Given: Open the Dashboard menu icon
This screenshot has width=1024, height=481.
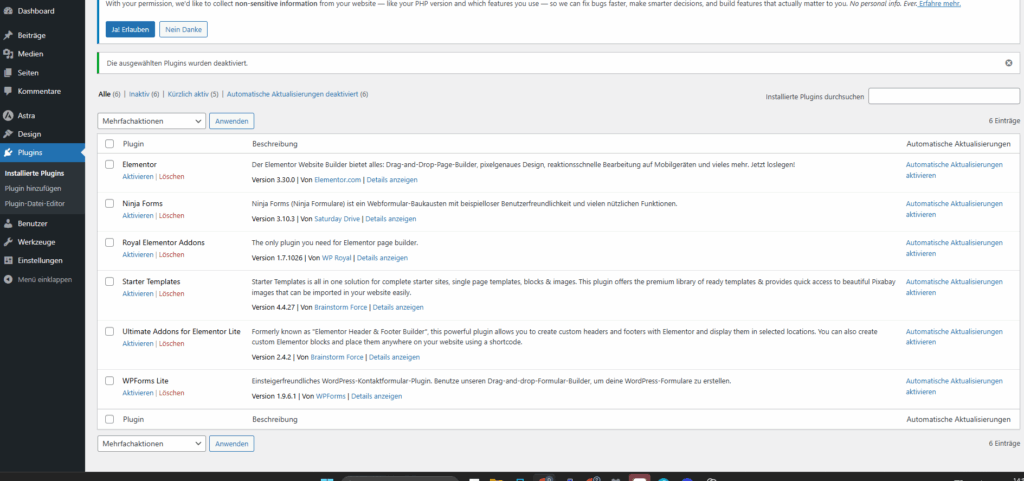Looking at the screenshot, I should (8, 11).
